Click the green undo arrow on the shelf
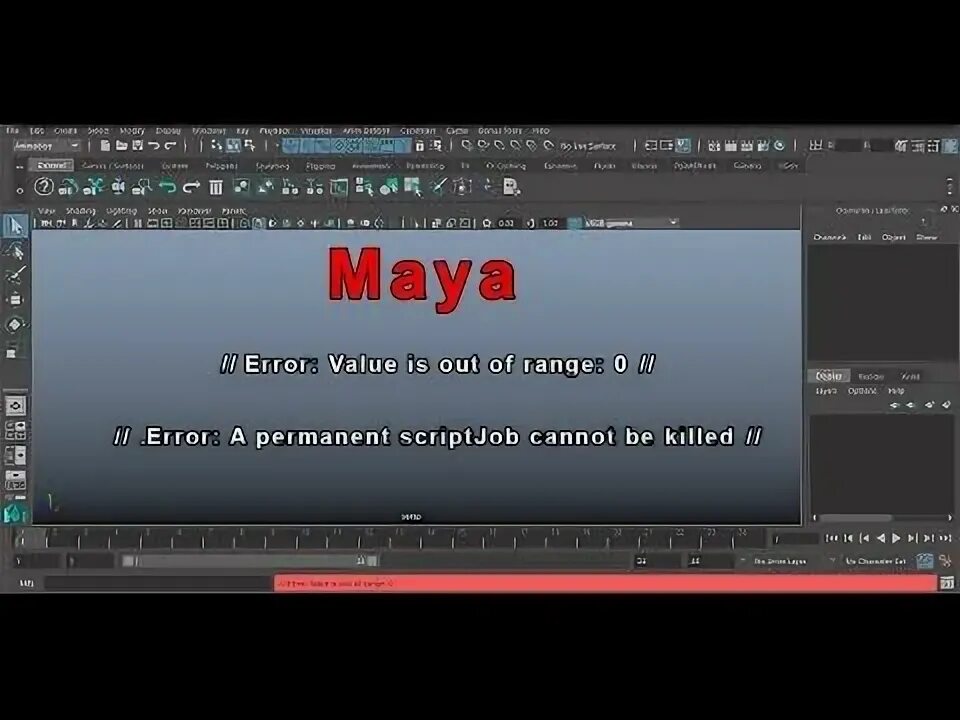The width and height of the screenshot is (960, 720). point(167,187)
